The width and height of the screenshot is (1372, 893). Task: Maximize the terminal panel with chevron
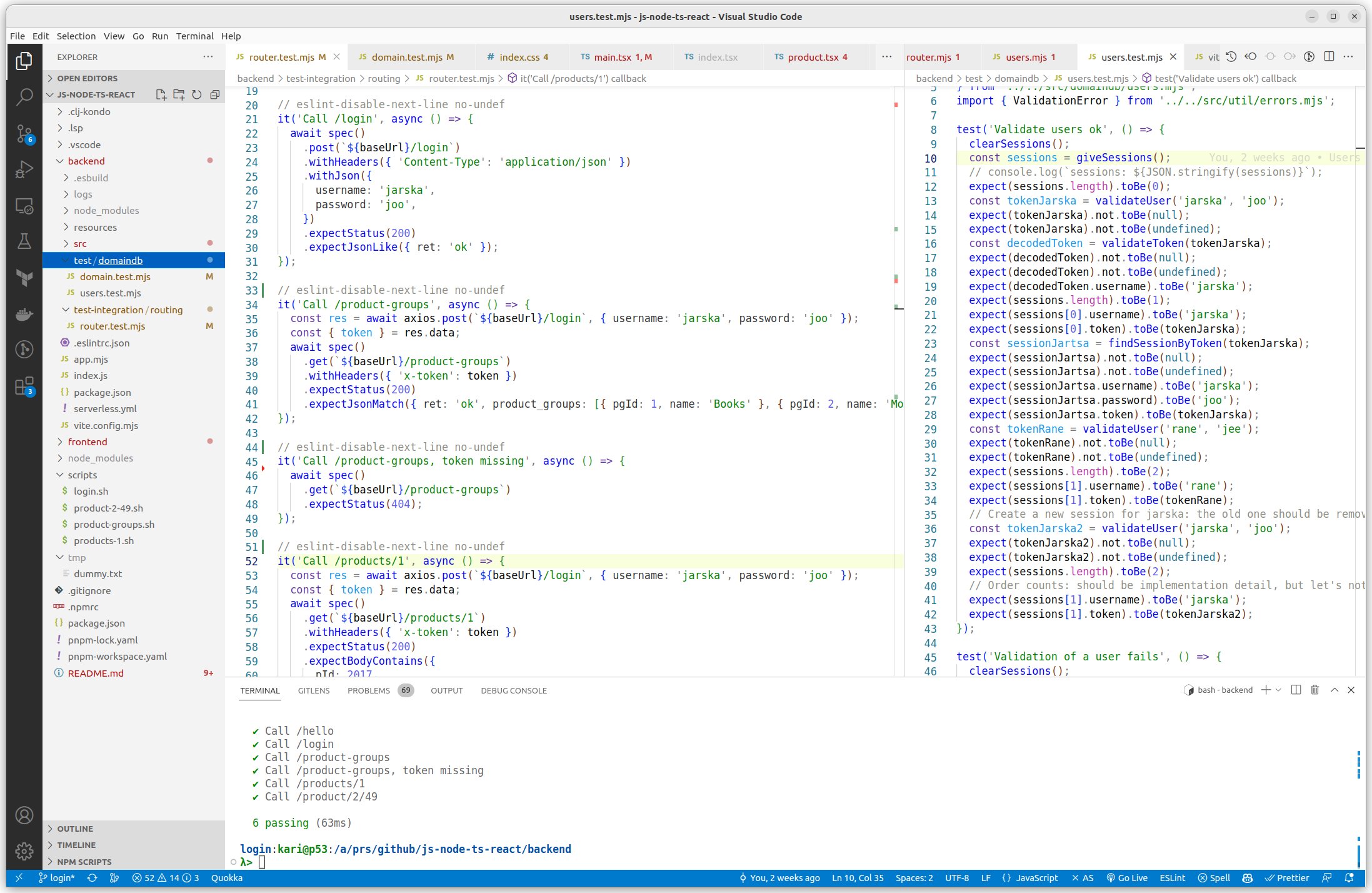click(1334, 690)
